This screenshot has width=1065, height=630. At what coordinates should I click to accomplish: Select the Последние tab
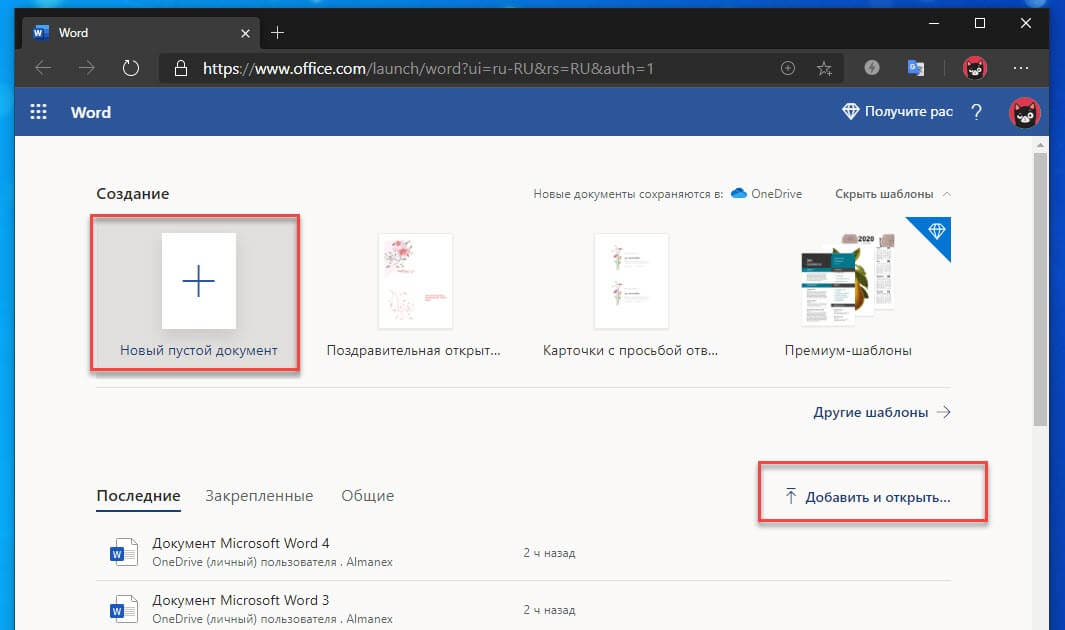click(x=138, y=496)
